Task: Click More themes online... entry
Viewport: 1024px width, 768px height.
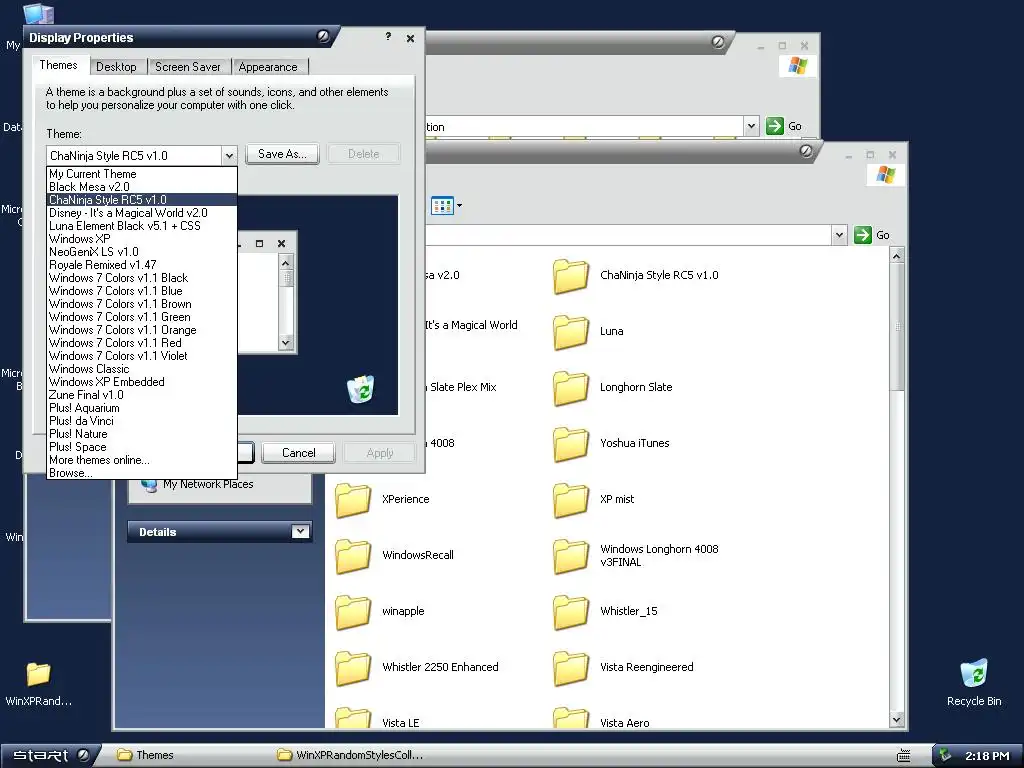Action: 142,460
